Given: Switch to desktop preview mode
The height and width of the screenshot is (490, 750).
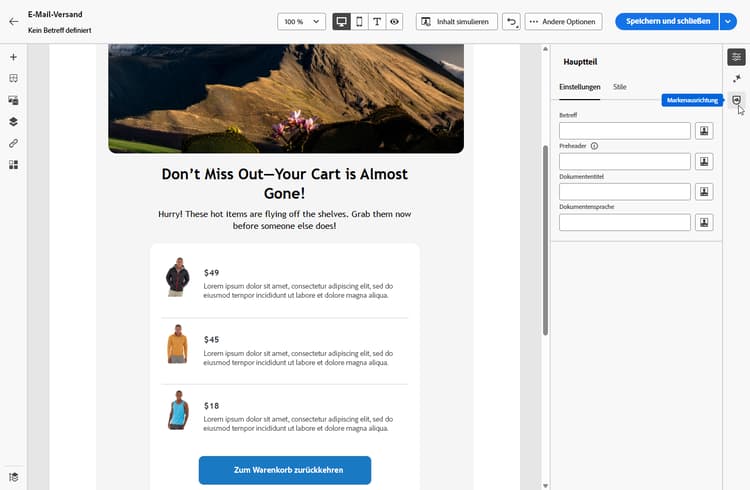Looking at the screenshot, I should (x=342, y=21).
